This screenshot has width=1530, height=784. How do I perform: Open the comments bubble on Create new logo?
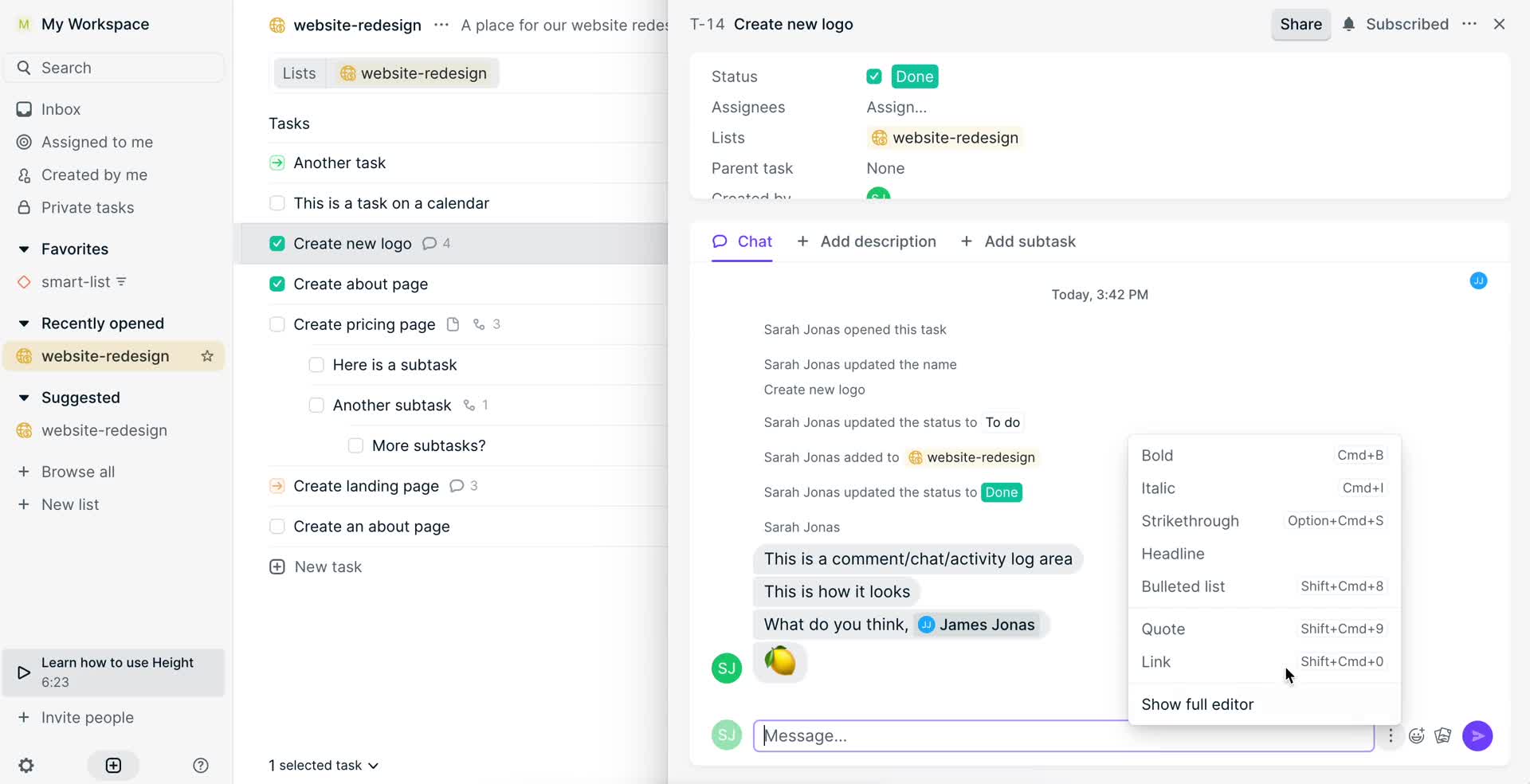tap(430, 243)
